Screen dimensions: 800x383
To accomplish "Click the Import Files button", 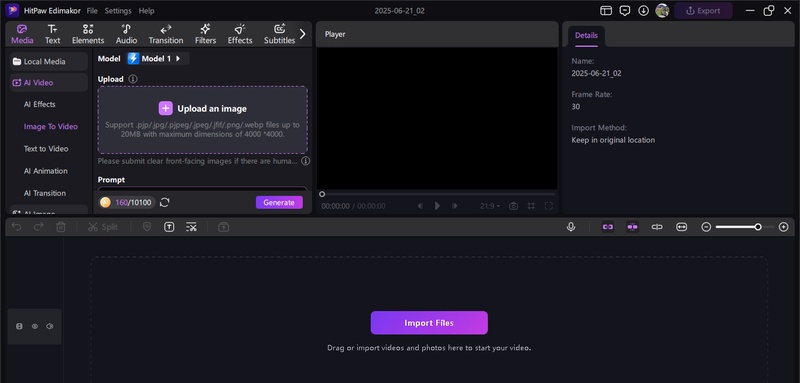I will [x=429, y=323].
